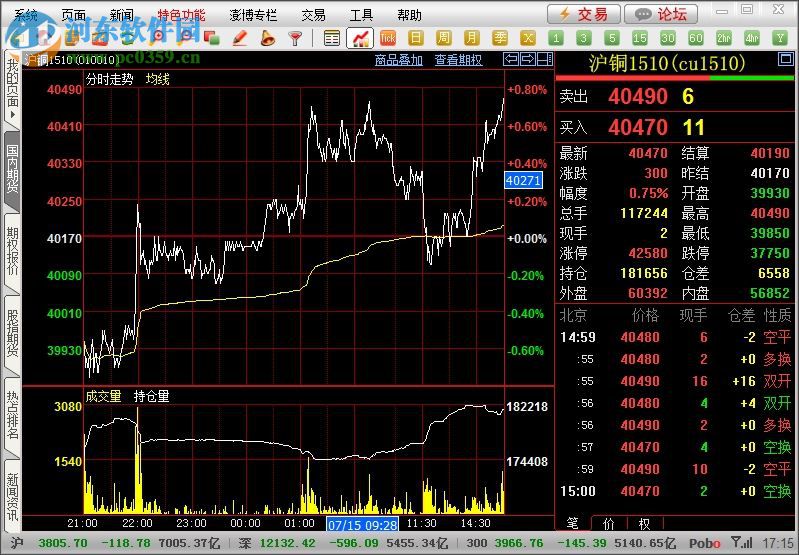Click the funnel filter icon
This screenshot has width=799, height=555.
coord(295,38)
